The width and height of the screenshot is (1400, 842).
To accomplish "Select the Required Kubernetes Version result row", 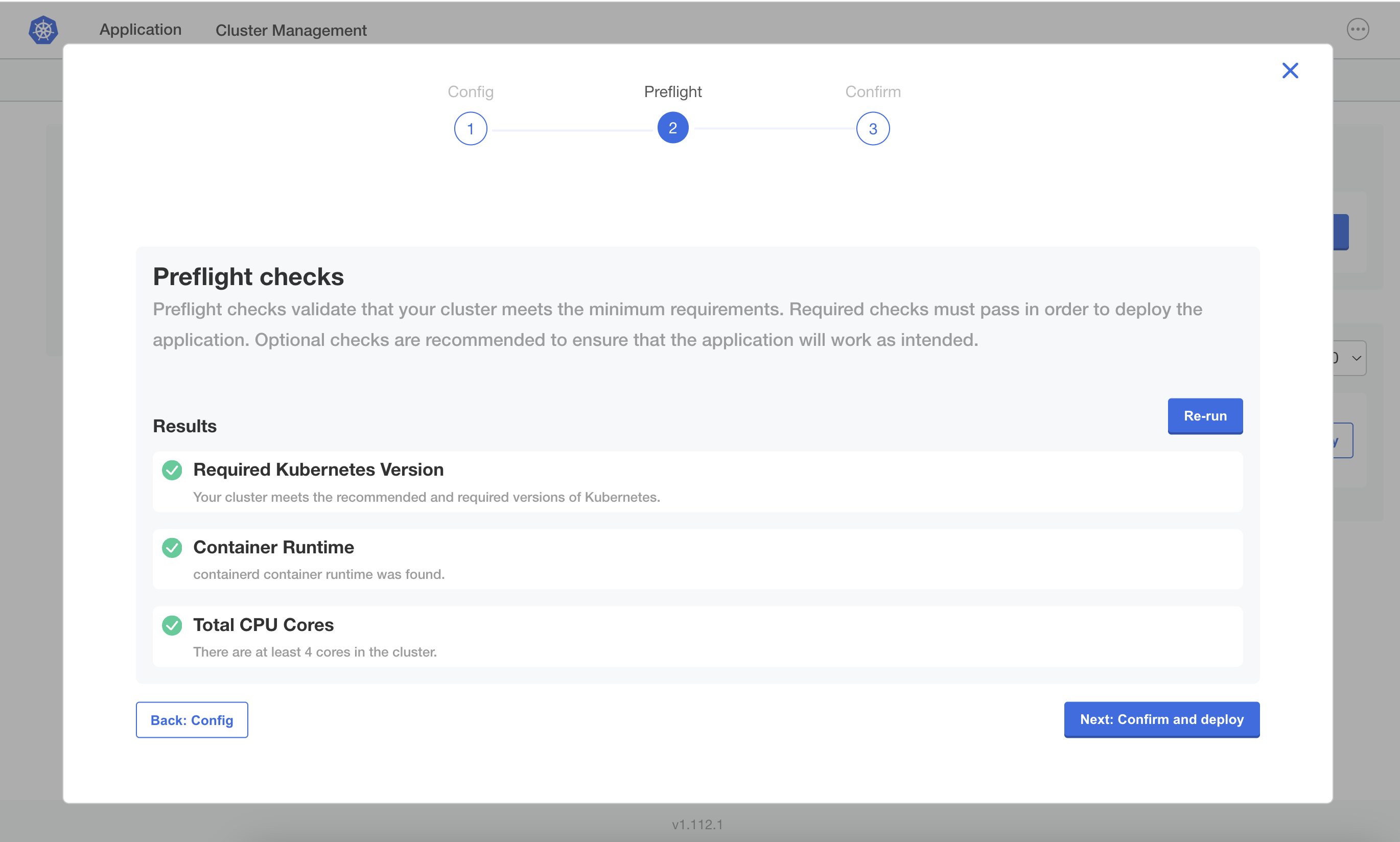I will pos(697,482).
